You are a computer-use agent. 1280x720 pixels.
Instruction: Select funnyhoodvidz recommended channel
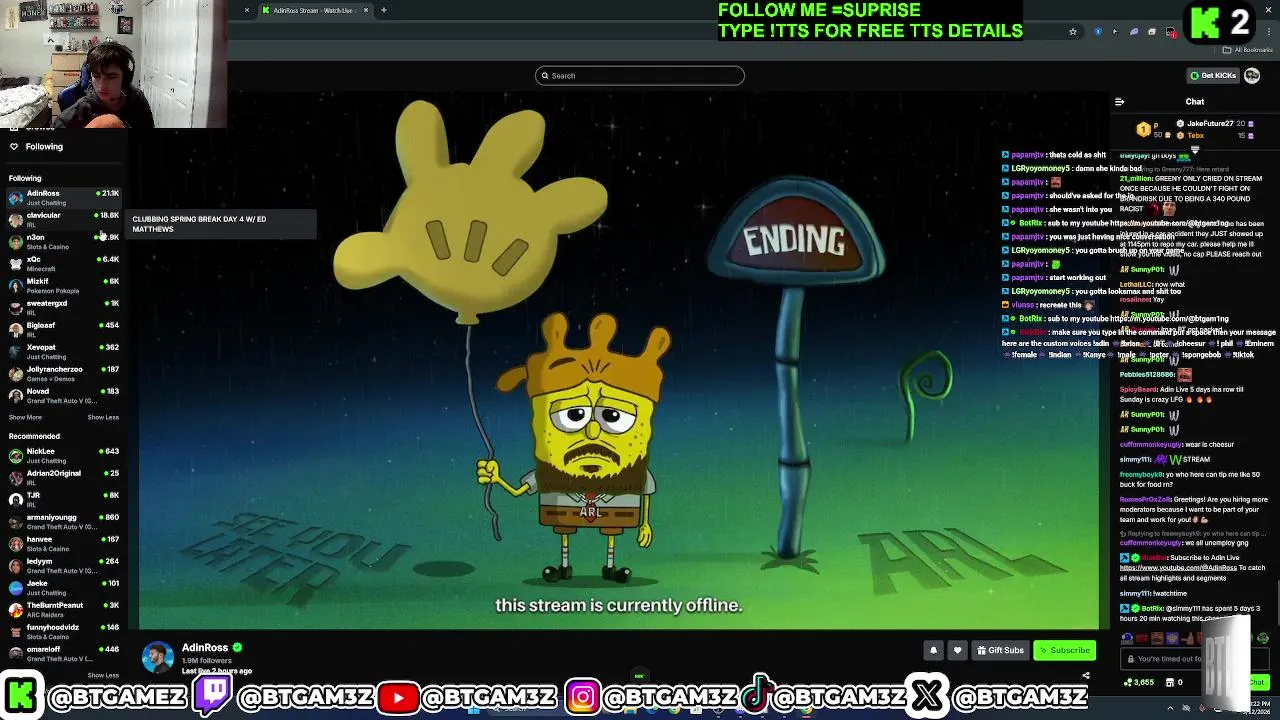63,631
